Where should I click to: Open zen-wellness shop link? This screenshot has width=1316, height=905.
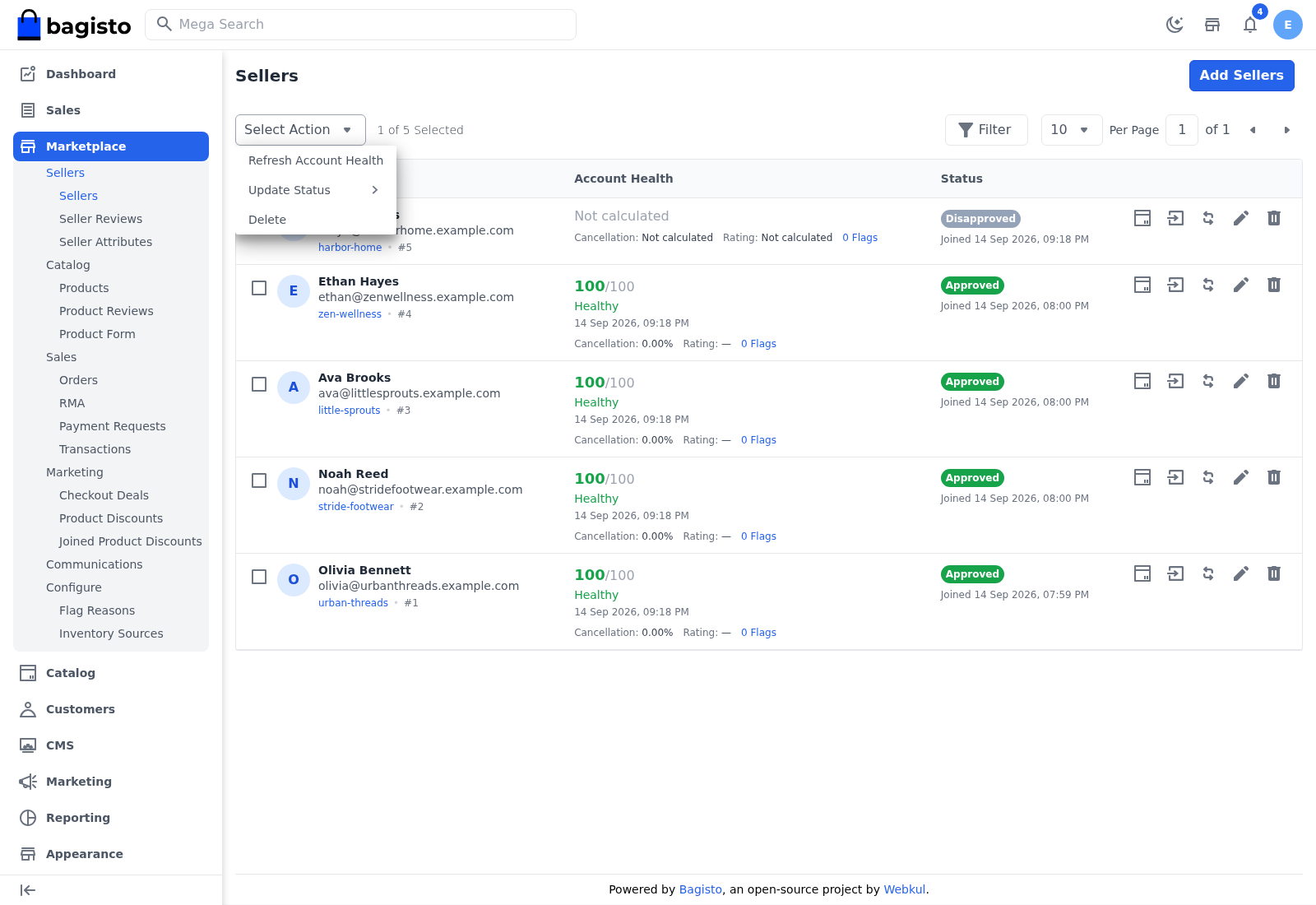click(350, 314)
